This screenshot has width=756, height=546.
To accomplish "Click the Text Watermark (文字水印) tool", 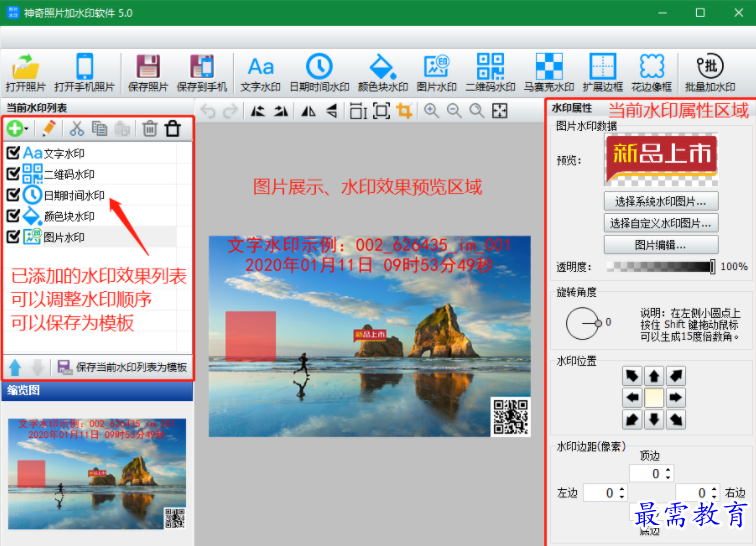I will [260, 72].
